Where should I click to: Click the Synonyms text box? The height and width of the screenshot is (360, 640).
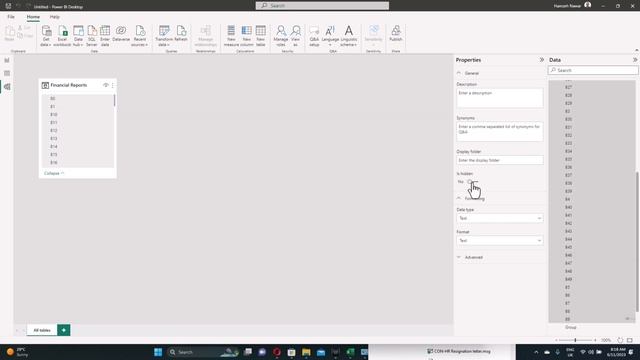(500, 131)
